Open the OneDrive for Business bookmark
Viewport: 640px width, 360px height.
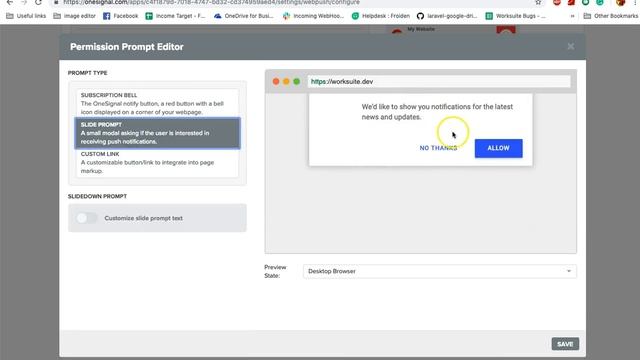pos(244,16)
